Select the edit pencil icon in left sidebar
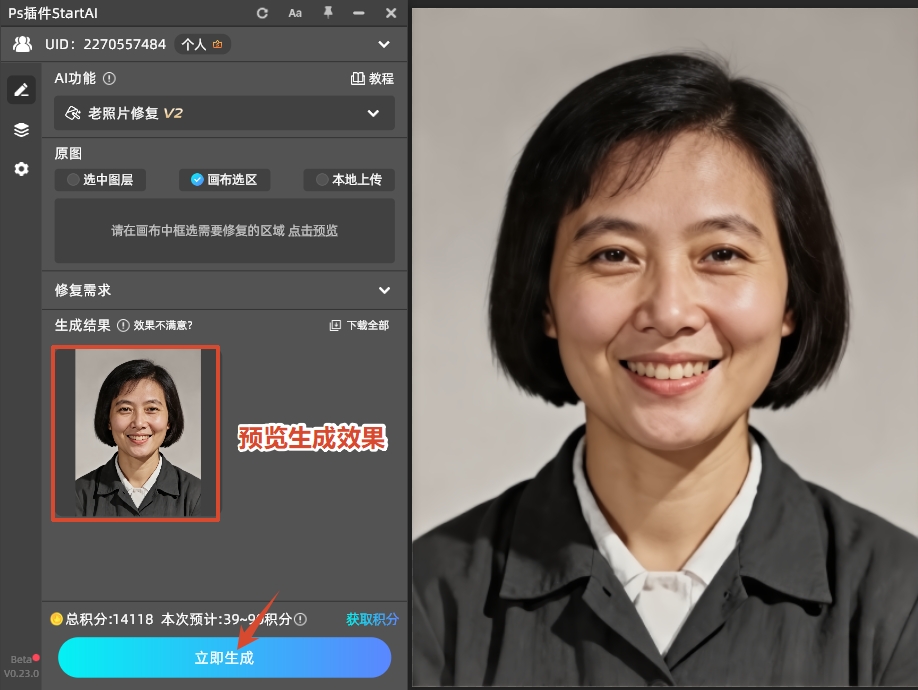 tap(21, 89)
